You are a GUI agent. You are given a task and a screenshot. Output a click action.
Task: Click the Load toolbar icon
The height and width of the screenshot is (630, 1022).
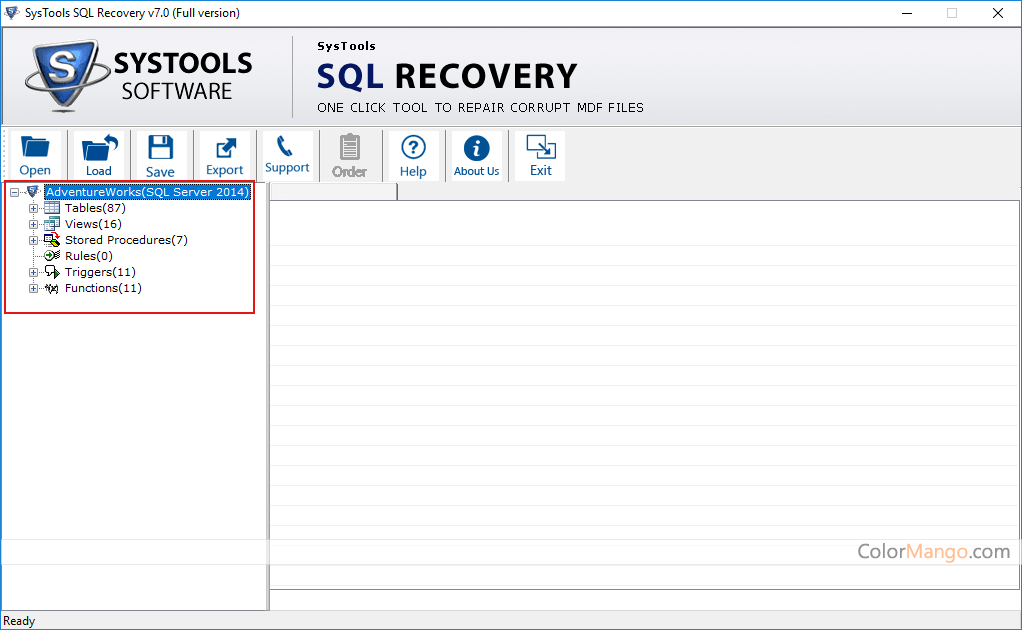[x=98, y=155]
